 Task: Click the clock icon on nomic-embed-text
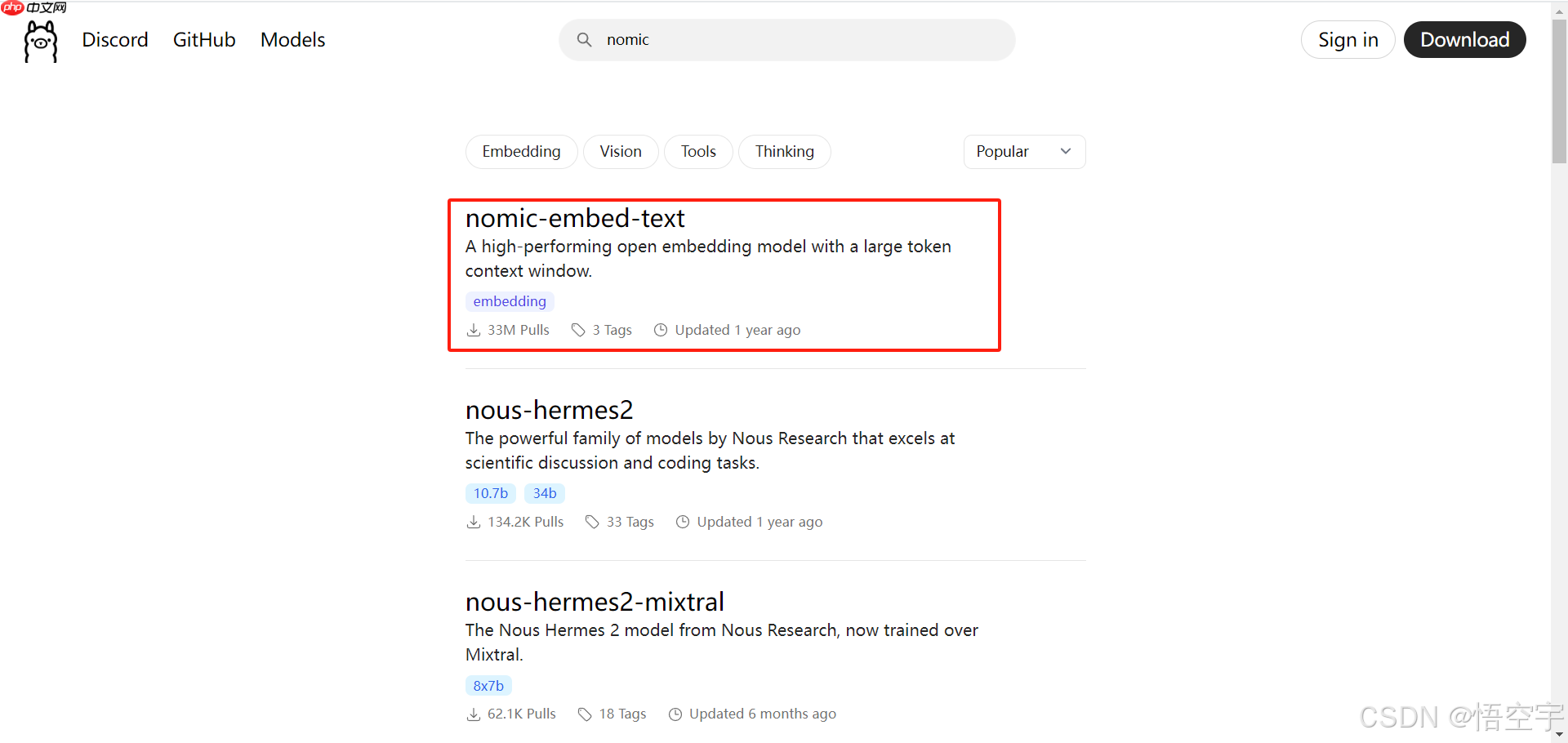(661, 330)
